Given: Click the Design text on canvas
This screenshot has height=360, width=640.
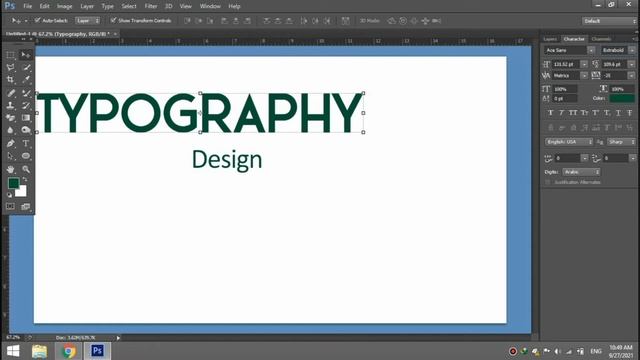Looking at the screenshot, I should pos(227,160).
